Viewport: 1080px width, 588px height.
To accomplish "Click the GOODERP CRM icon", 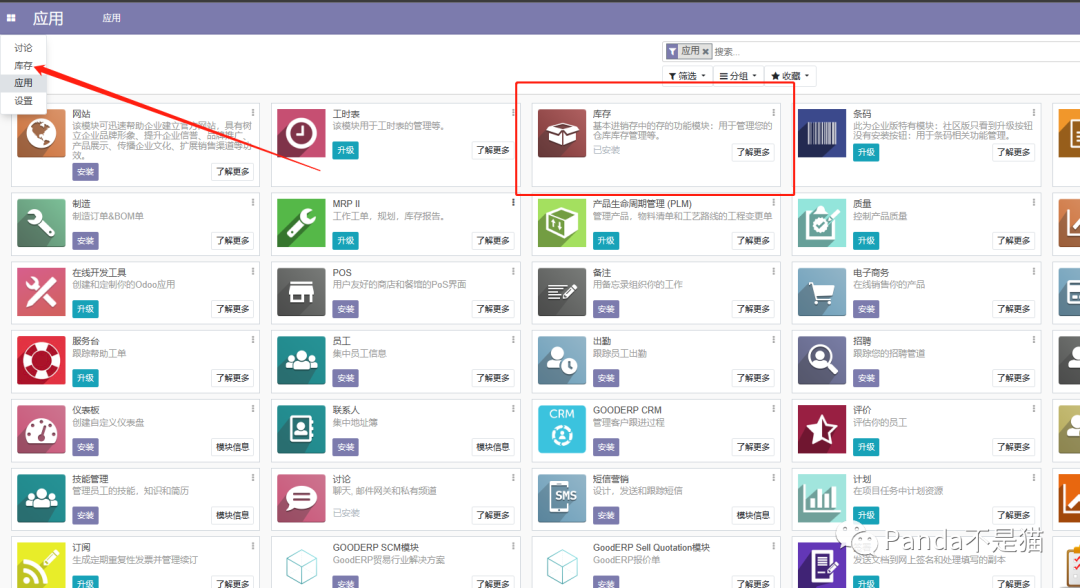I will point(561,429).
